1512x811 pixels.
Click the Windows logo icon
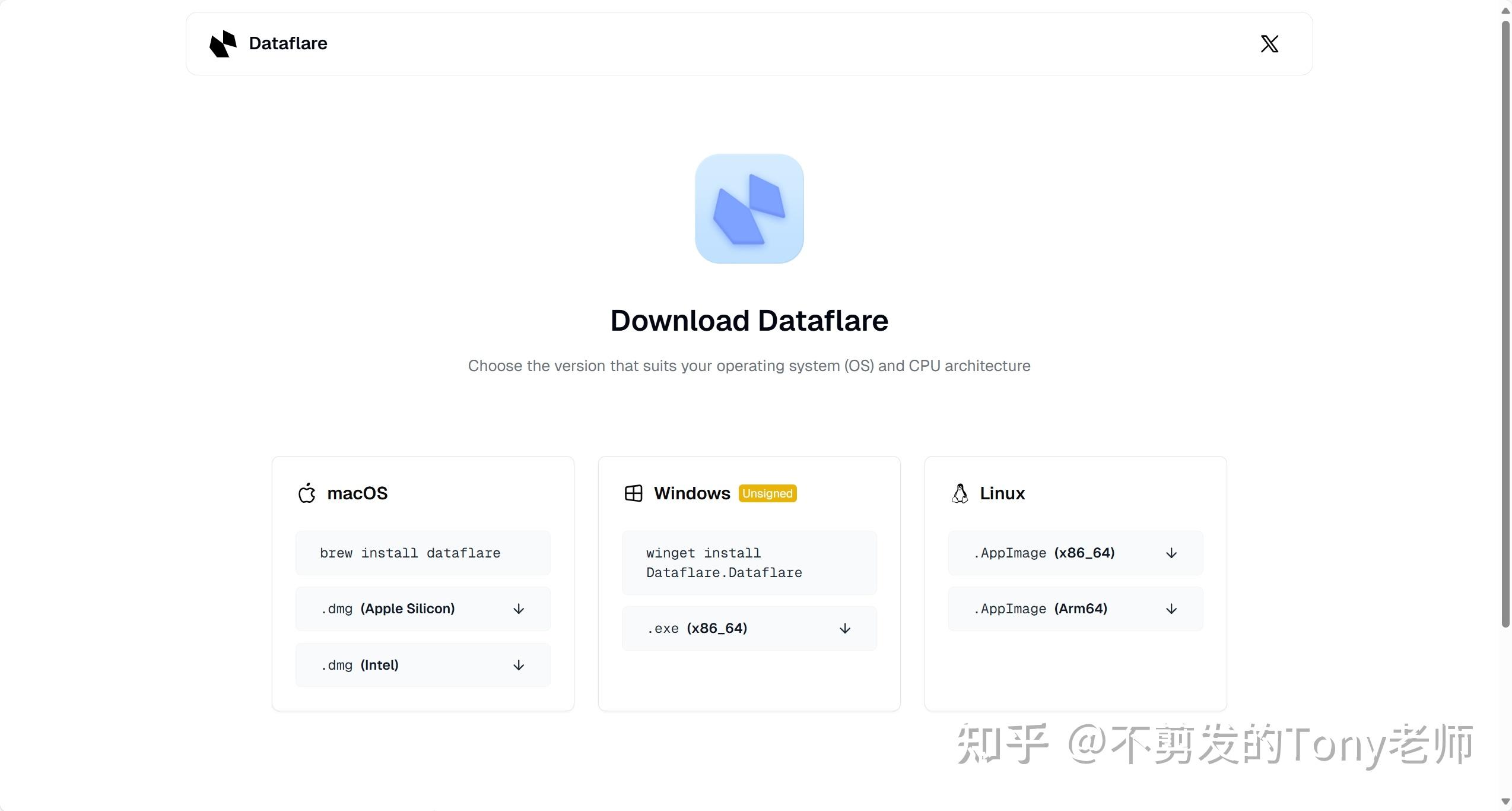633,493
